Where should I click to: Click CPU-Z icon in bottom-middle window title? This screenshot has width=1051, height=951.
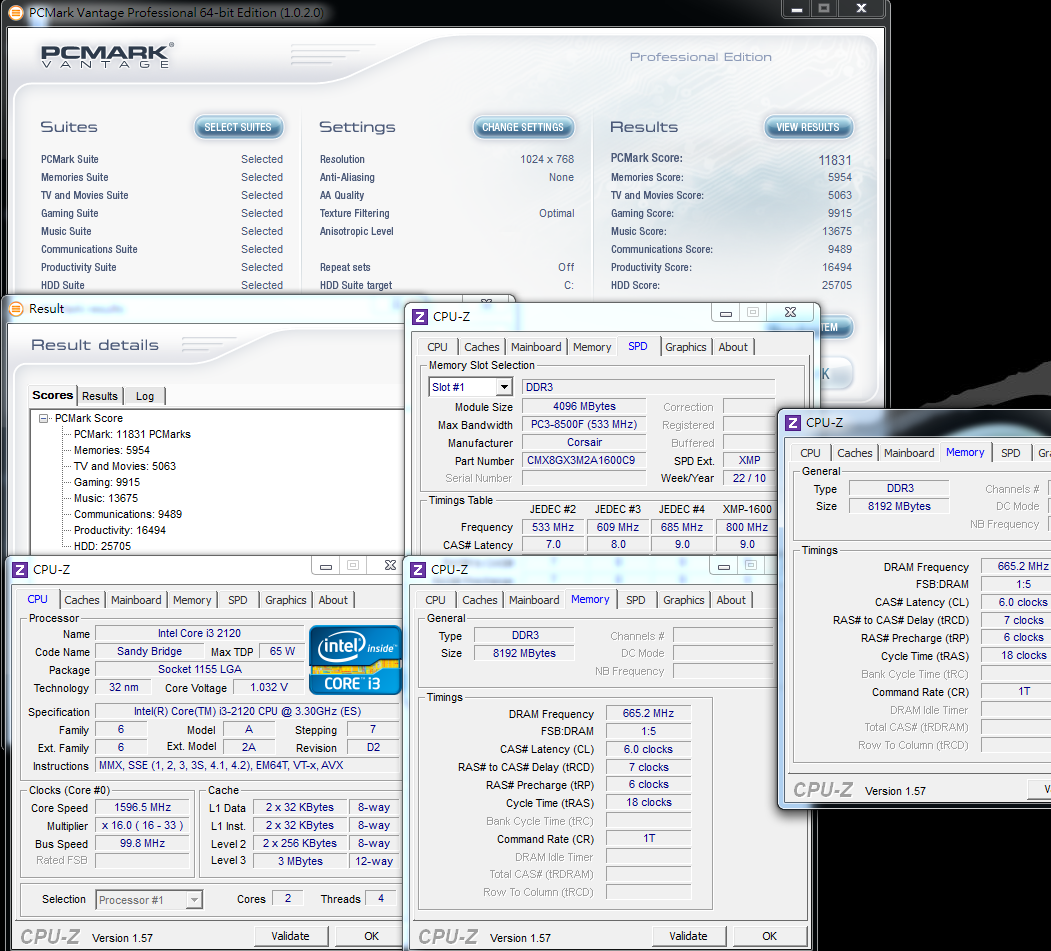click(x=418, y=570)
